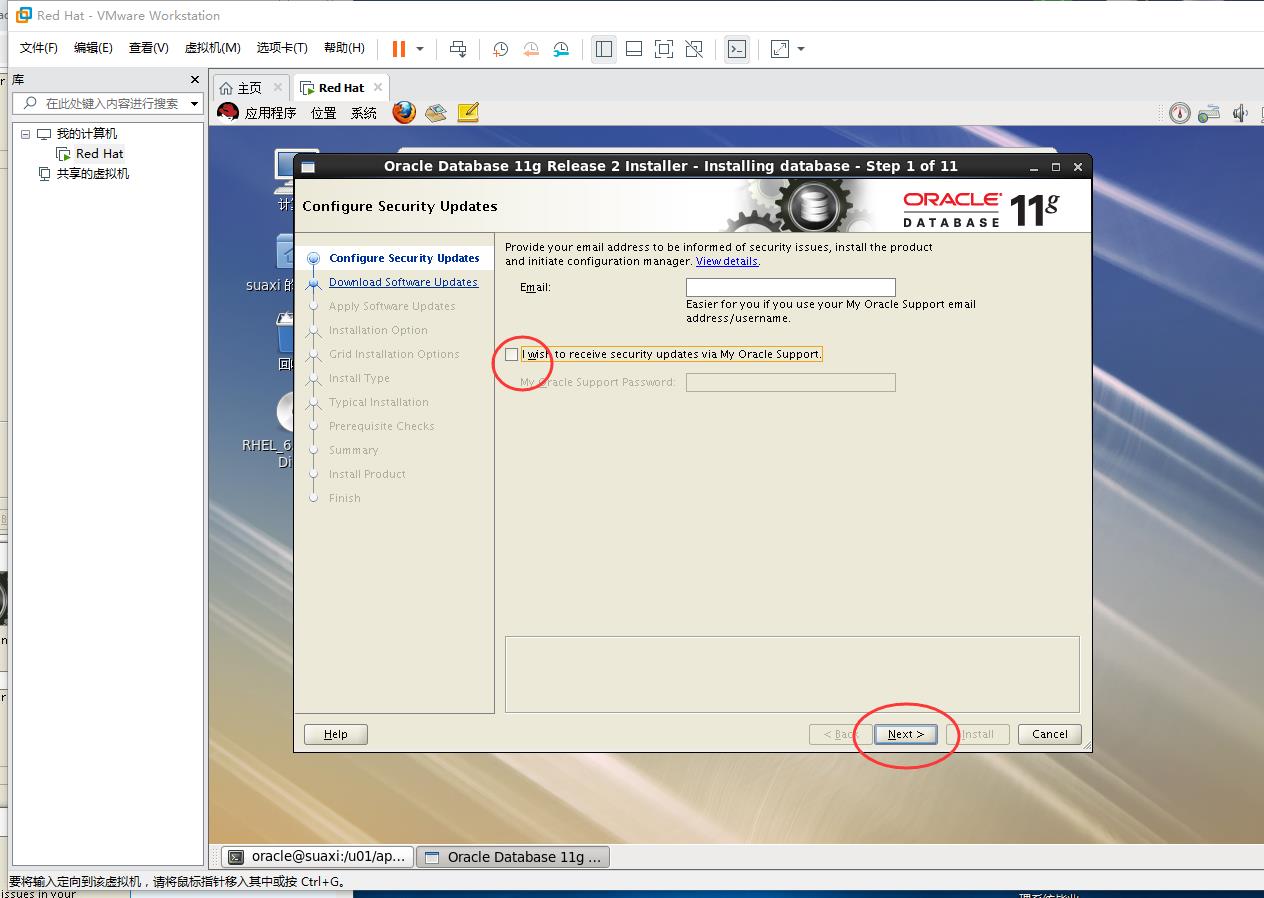
Task: Pause the virtual machine with the orange pause icon
Action: pos(398,49)
